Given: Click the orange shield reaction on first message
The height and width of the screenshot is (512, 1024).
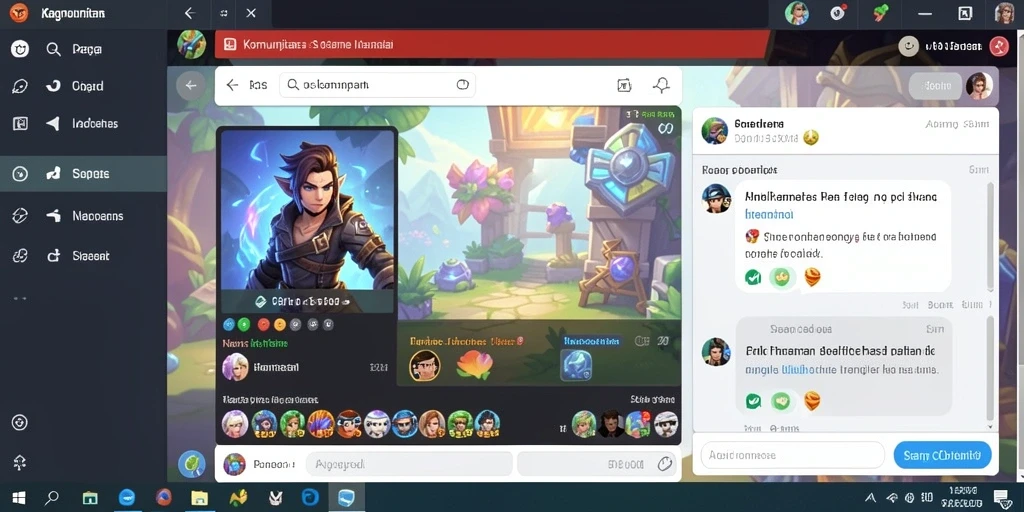Looking at the screenshot, I should coord(812,278).
